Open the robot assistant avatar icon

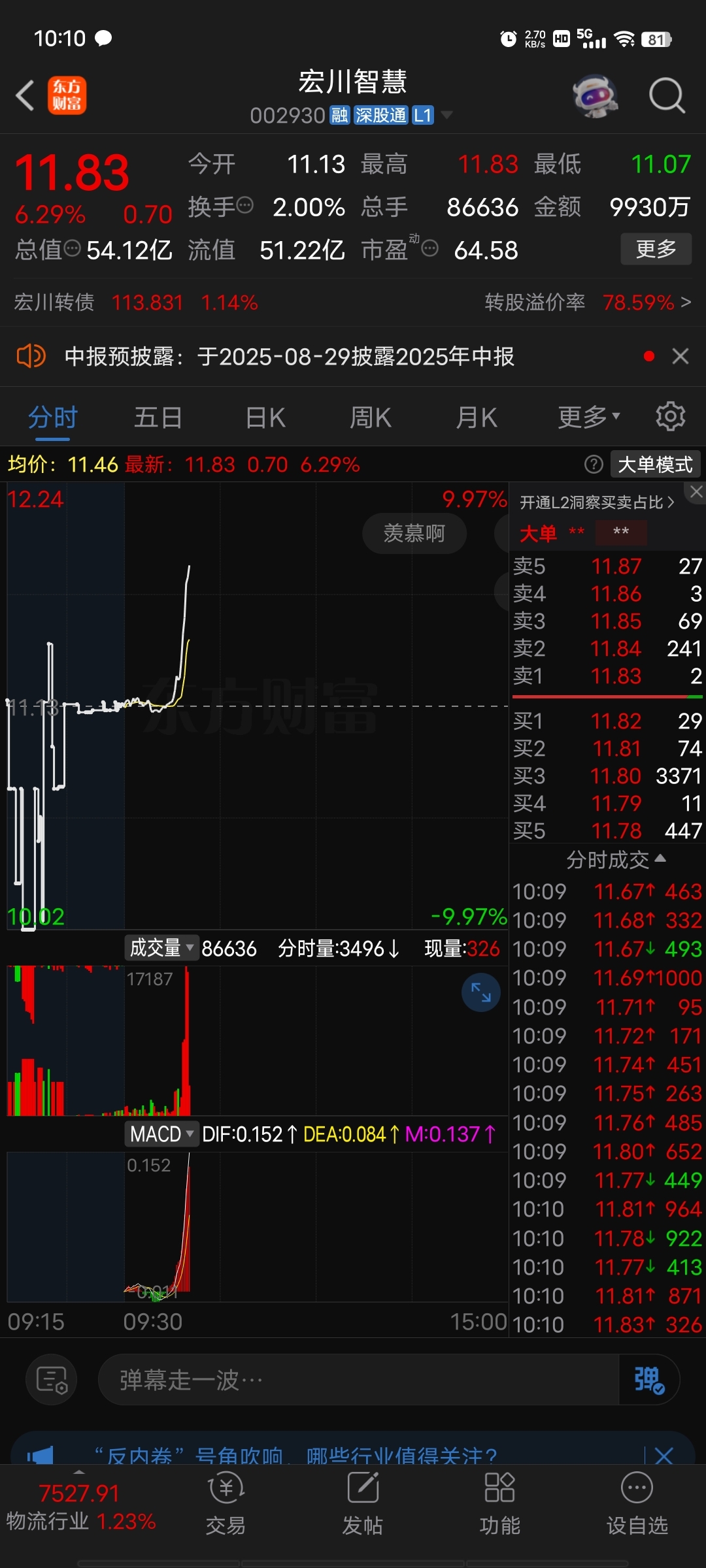595,95
